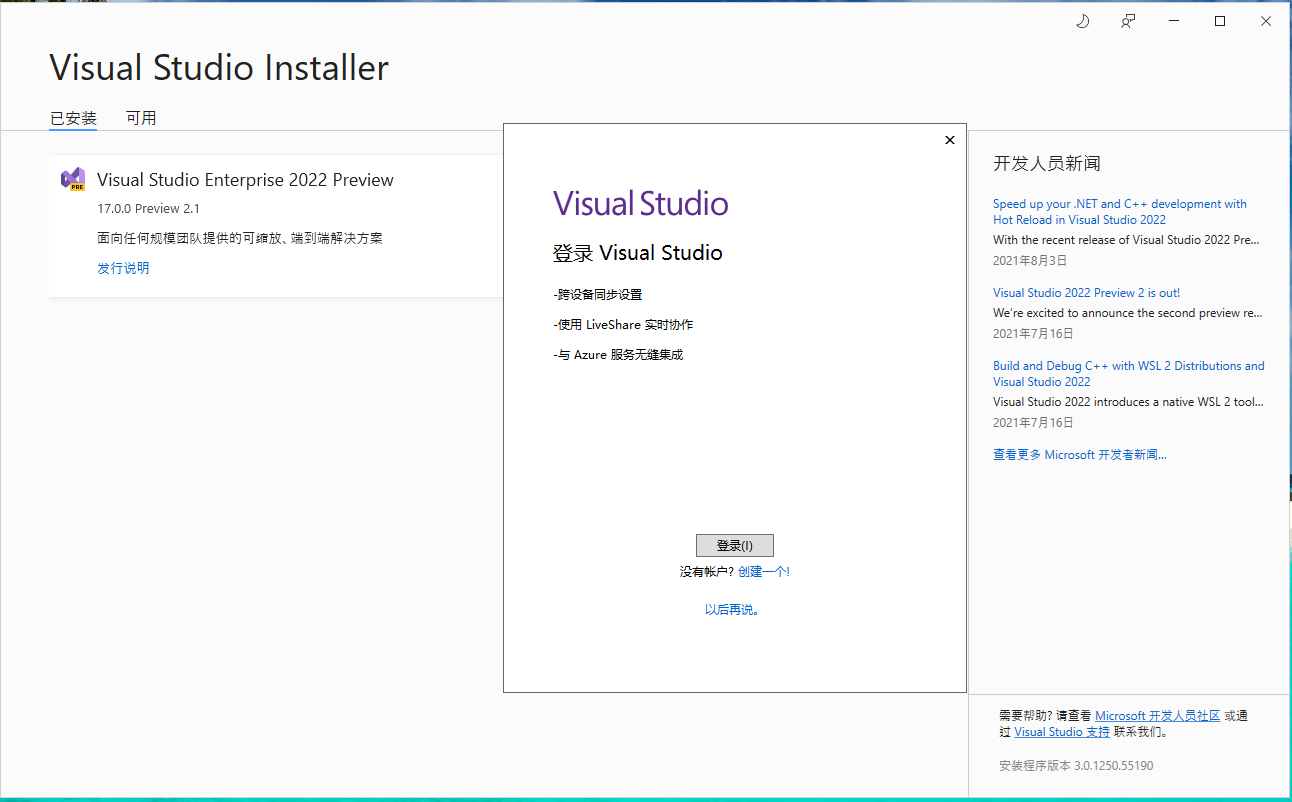1292x802 pixels.
Task: Toggle the dark theme moon icon
Action: pyautogui.click(x=1082, y=21)
